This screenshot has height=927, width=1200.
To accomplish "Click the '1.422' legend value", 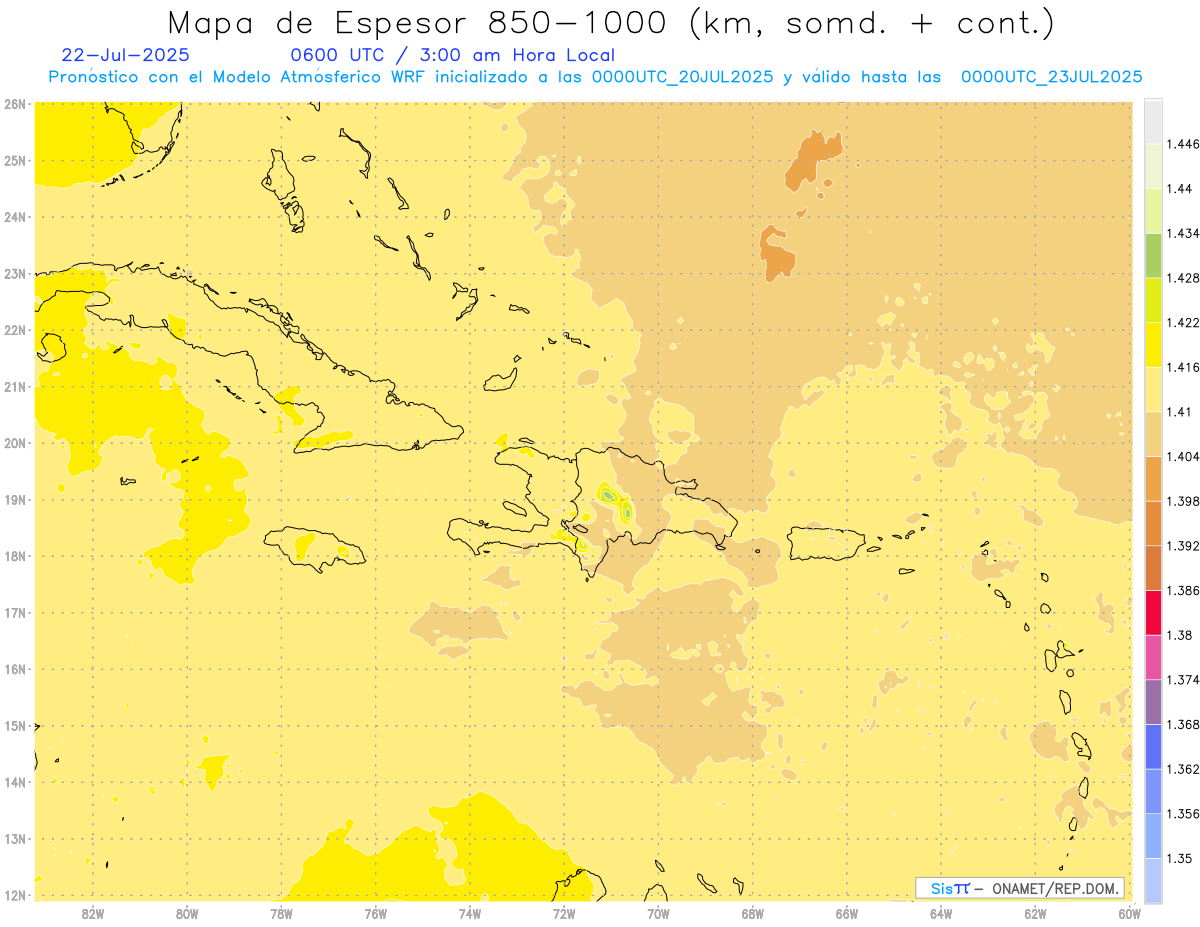I will [x=1184, y=322].
